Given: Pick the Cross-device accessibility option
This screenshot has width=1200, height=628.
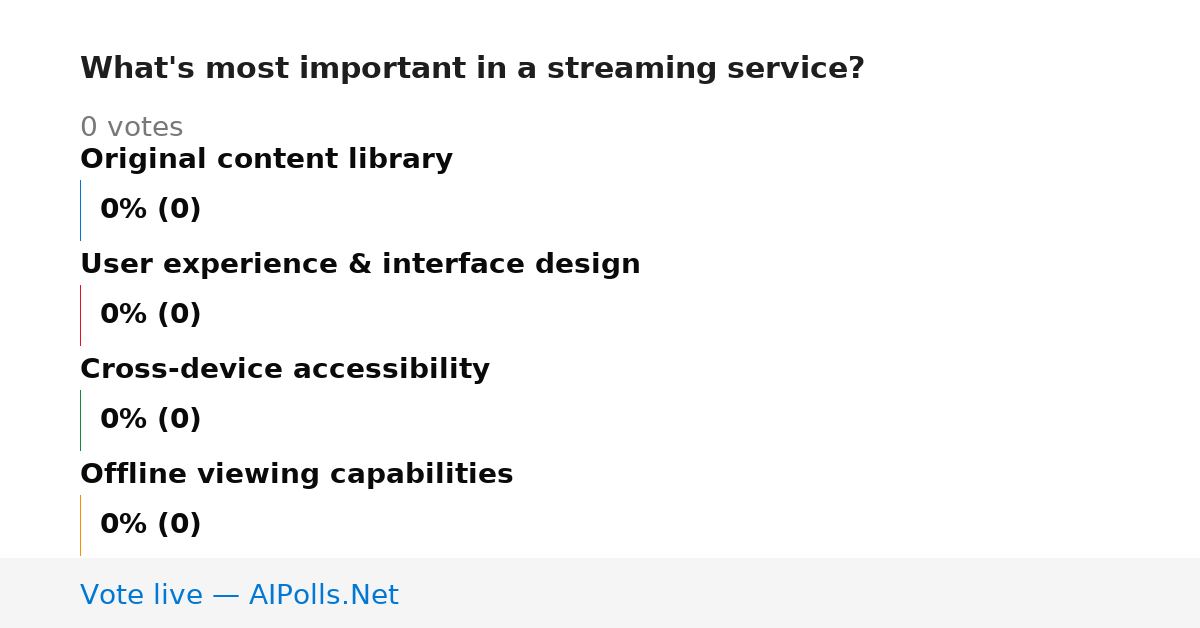Looking at the screenshot, I should (x=285, y=370).
